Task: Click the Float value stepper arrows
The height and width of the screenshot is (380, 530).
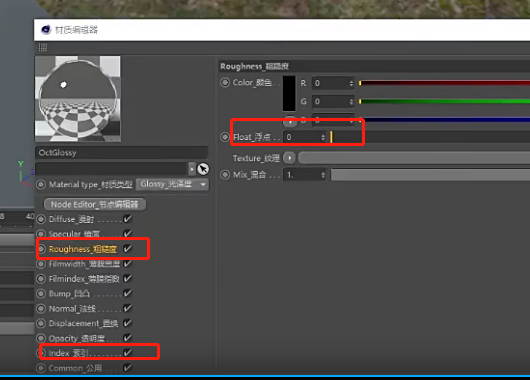Action: (323, 137)
